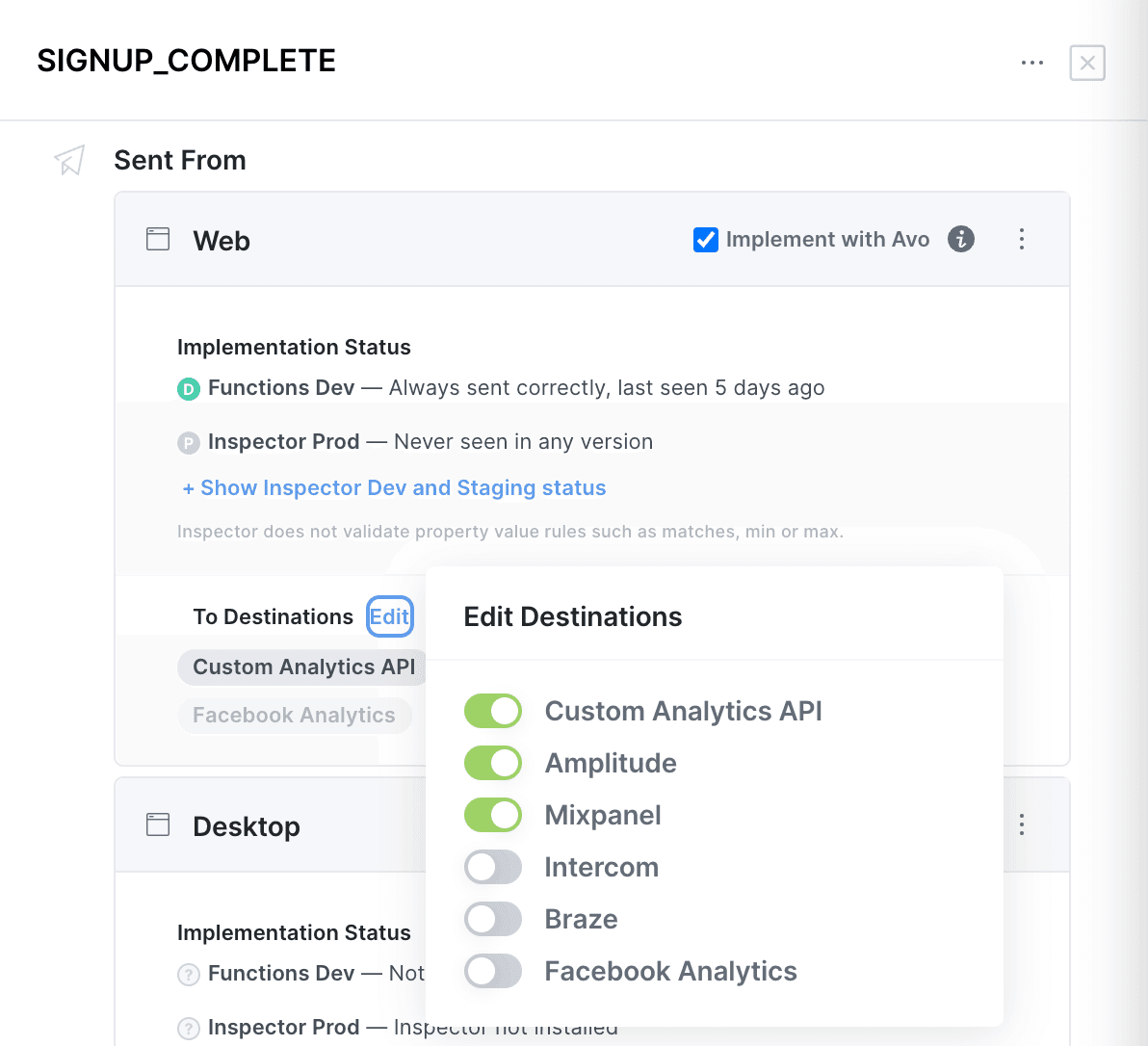
Task: Click Never seen in any version text
Action: pyautogui.click(x=524, y=442)
